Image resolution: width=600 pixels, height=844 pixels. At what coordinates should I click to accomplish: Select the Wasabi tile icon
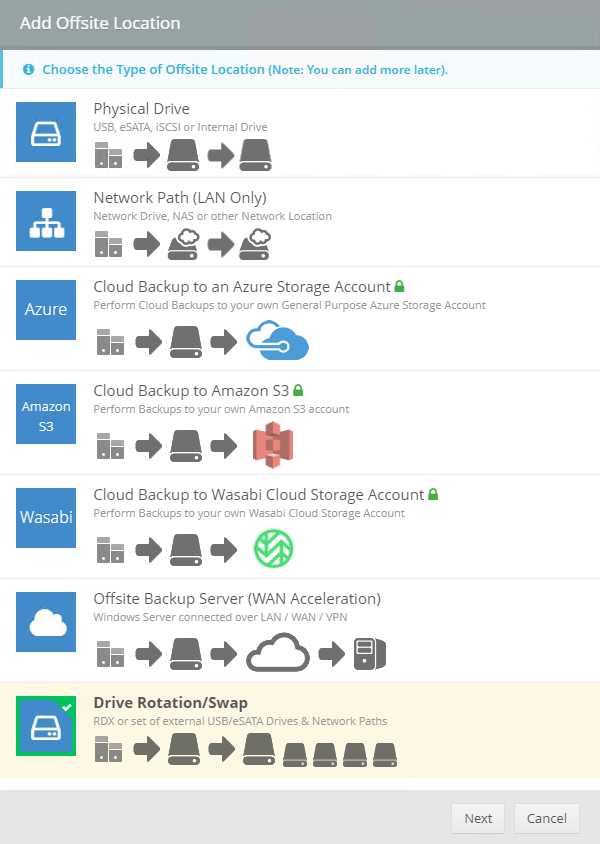pos(46,517)
